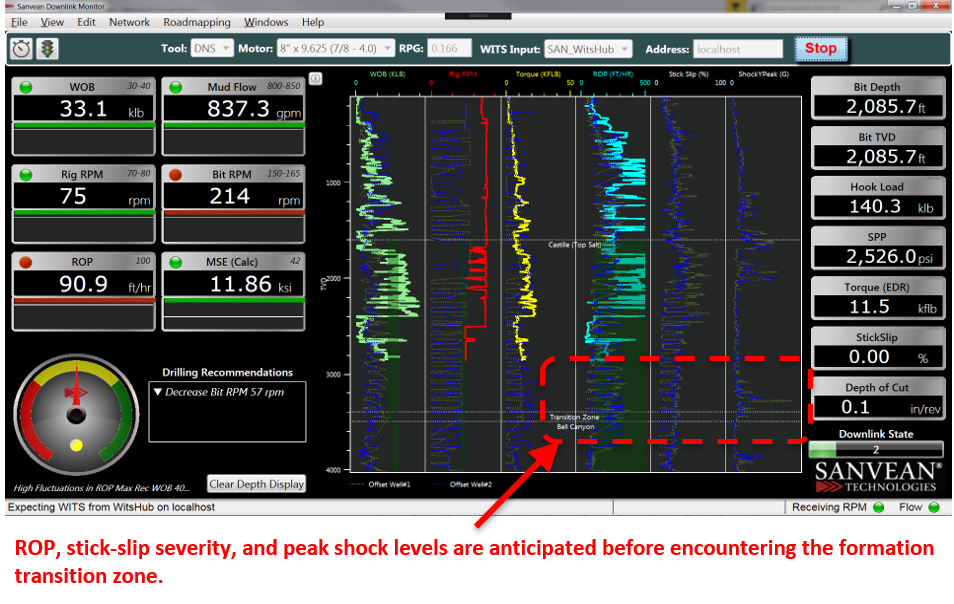Open the Edit menu
Image resolution: width=954 pixels, height=604 pixels.
click(86, 23)
